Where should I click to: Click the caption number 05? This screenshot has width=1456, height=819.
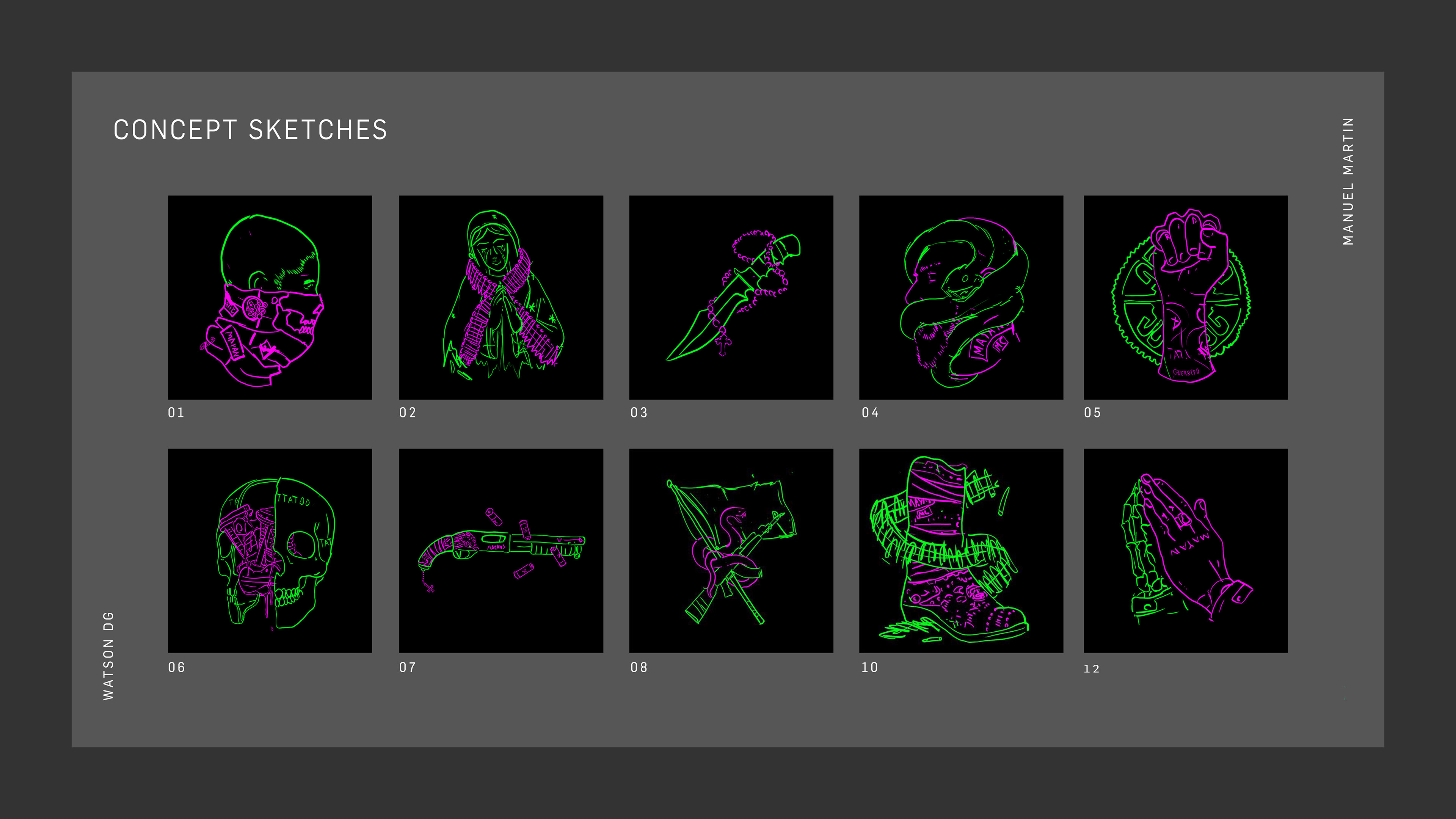(1092, 413)
